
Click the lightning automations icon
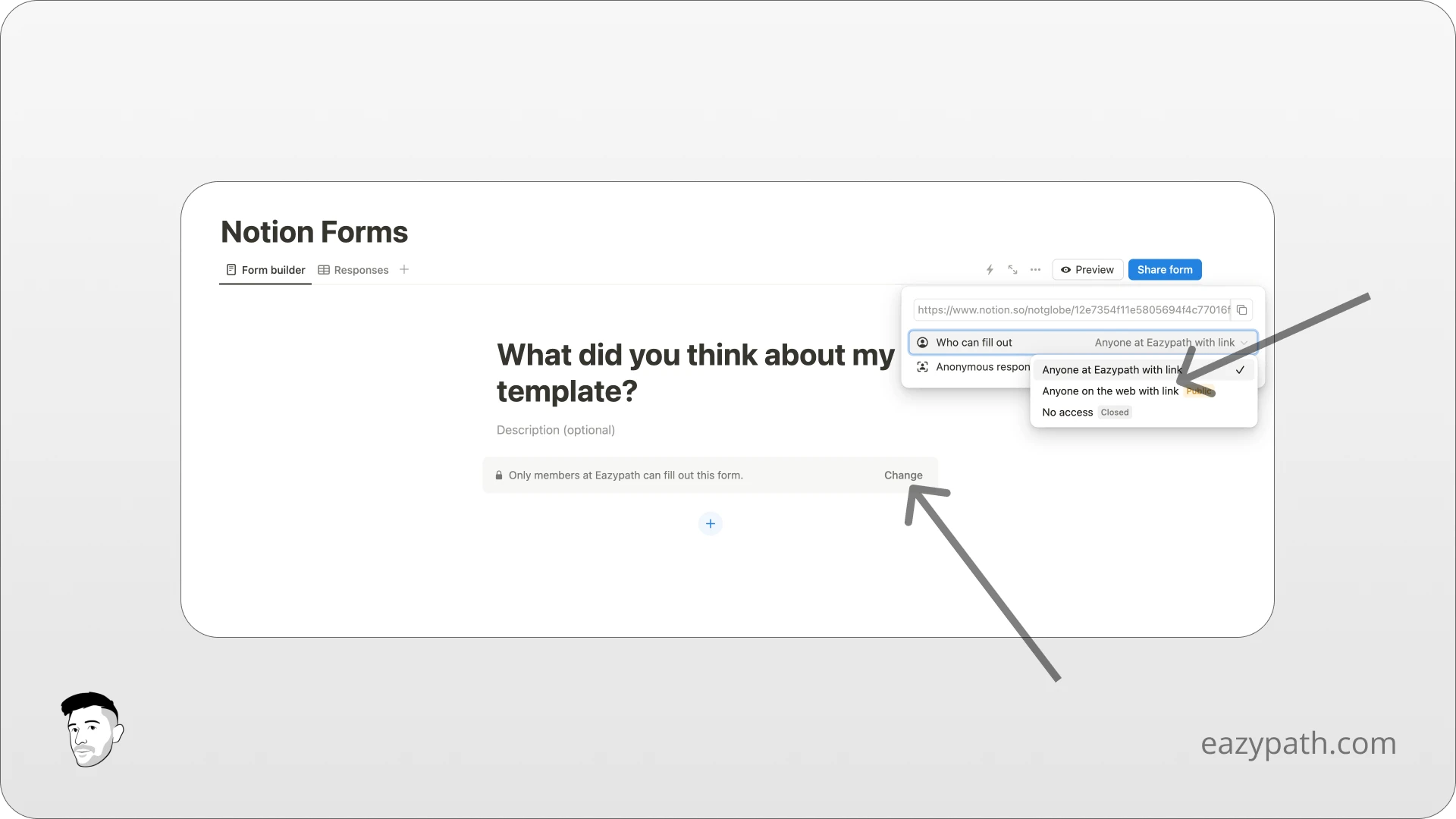(x=990, y=269)
